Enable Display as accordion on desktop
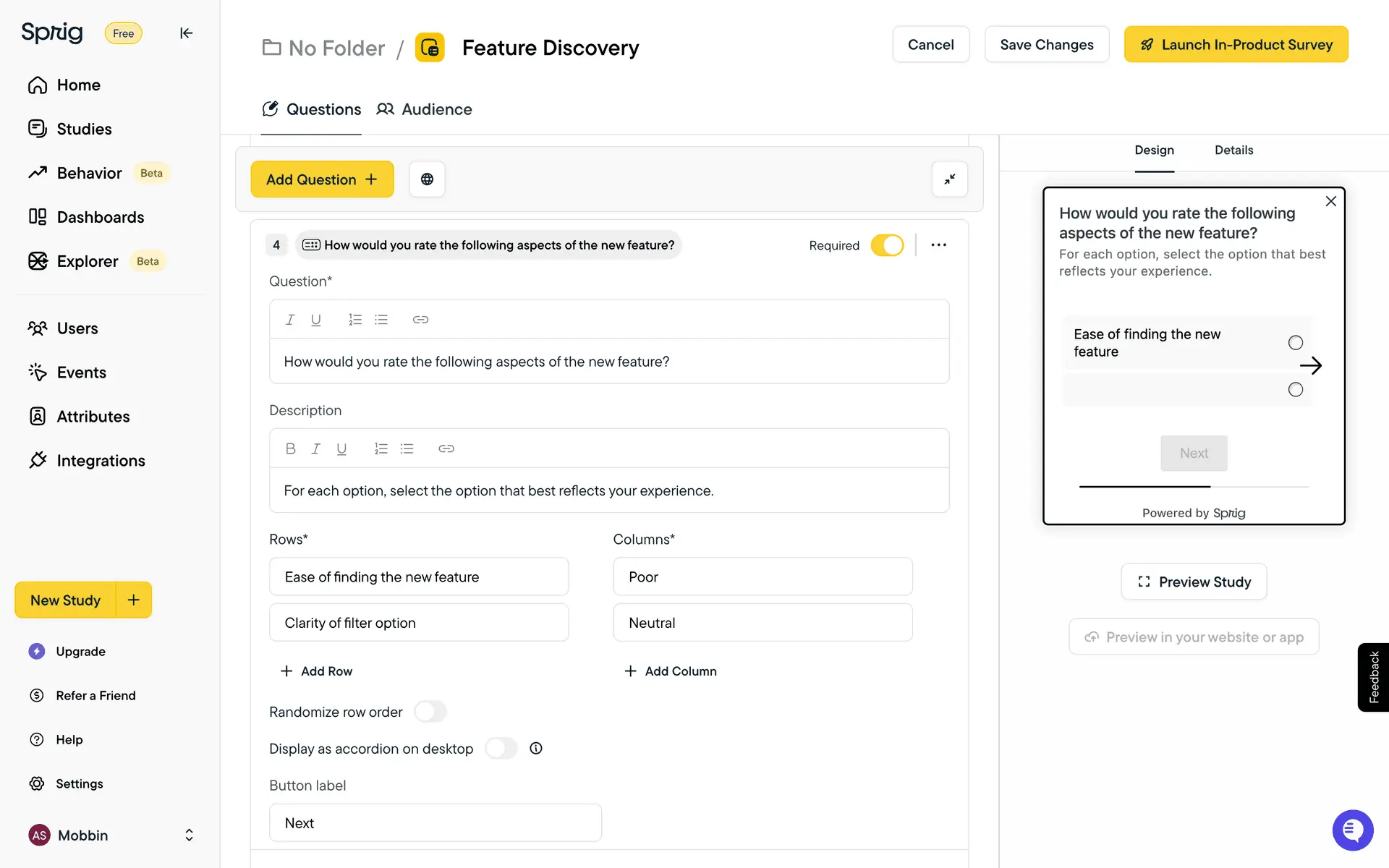The image size is (1389, 868). pyautogui.click(x=501, y=749)
